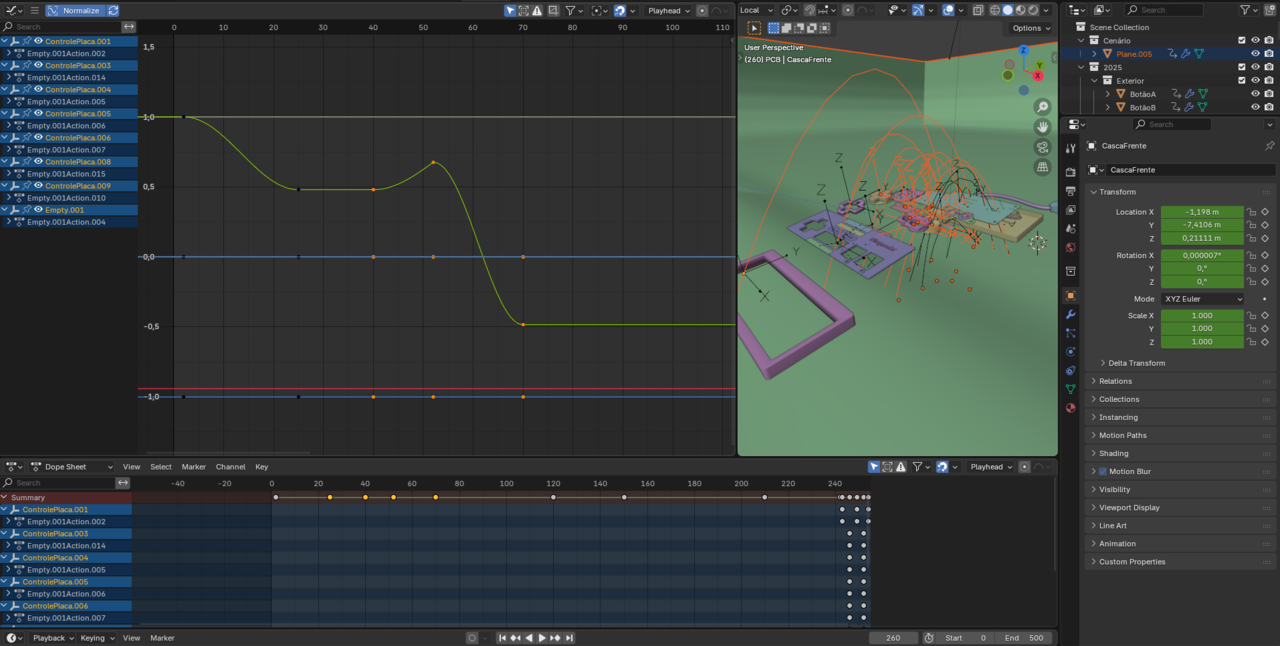Expand the Relations panel
The width and height of the screenshot is (1280, 646).
coord(1115,381)
